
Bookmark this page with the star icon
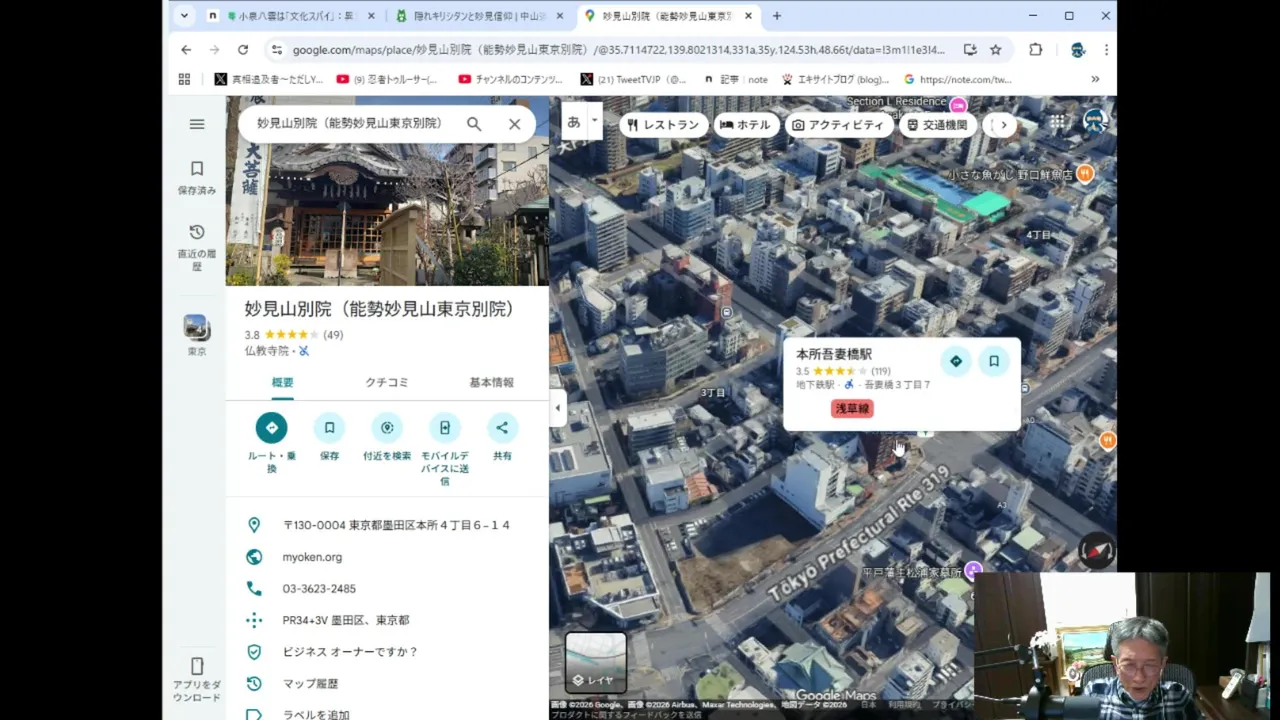tap(996, 49)
